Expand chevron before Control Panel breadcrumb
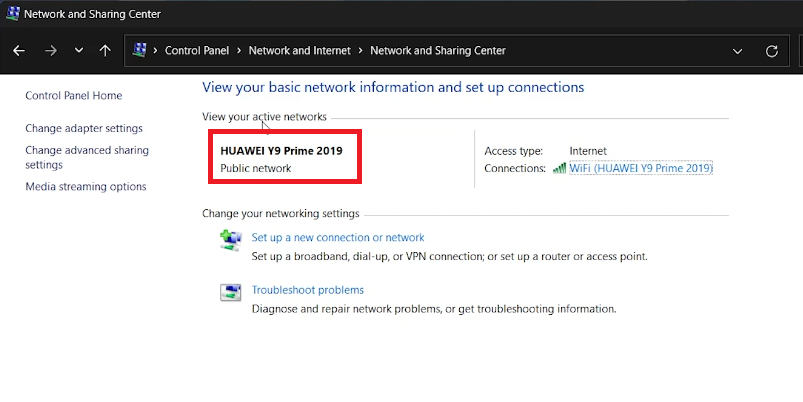Screen dimensions: 803x402 coord(155,51)
